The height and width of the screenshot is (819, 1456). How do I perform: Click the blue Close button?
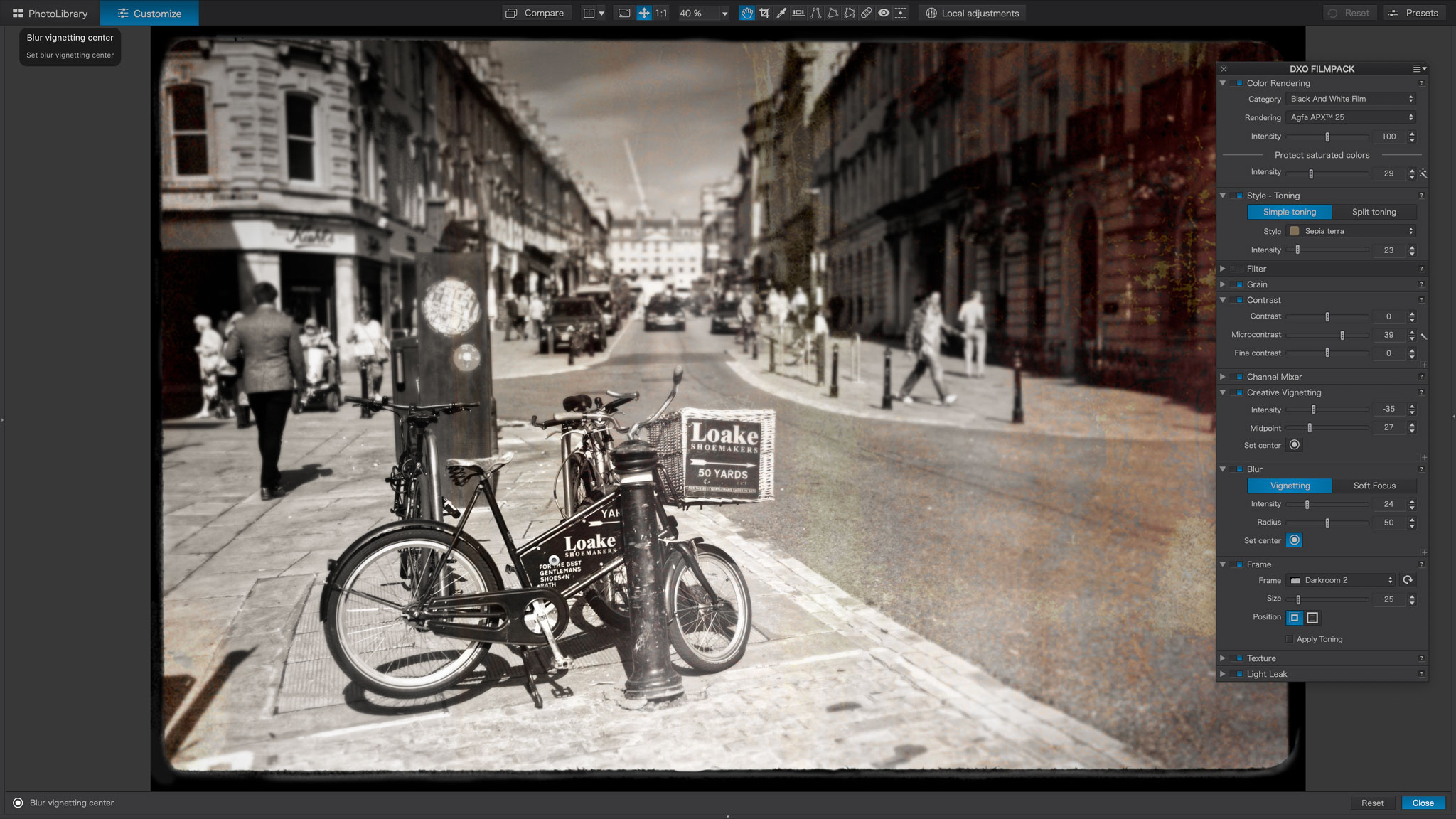click(x=1423, y=803)
